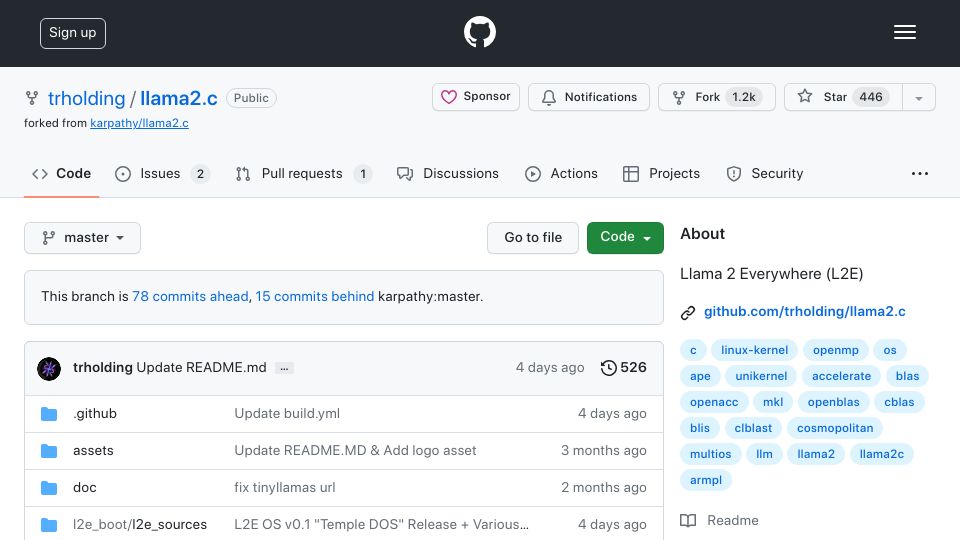Select the blas topic tag
This screenshot has width=960, height=540.
pos(907,376)
